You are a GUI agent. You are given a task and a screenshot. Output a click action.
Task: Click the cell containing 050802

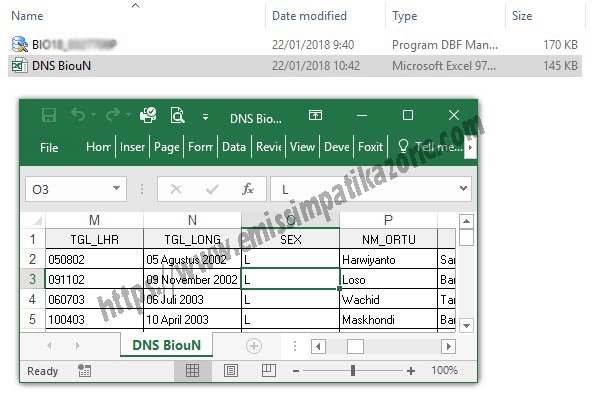[94, 259]
